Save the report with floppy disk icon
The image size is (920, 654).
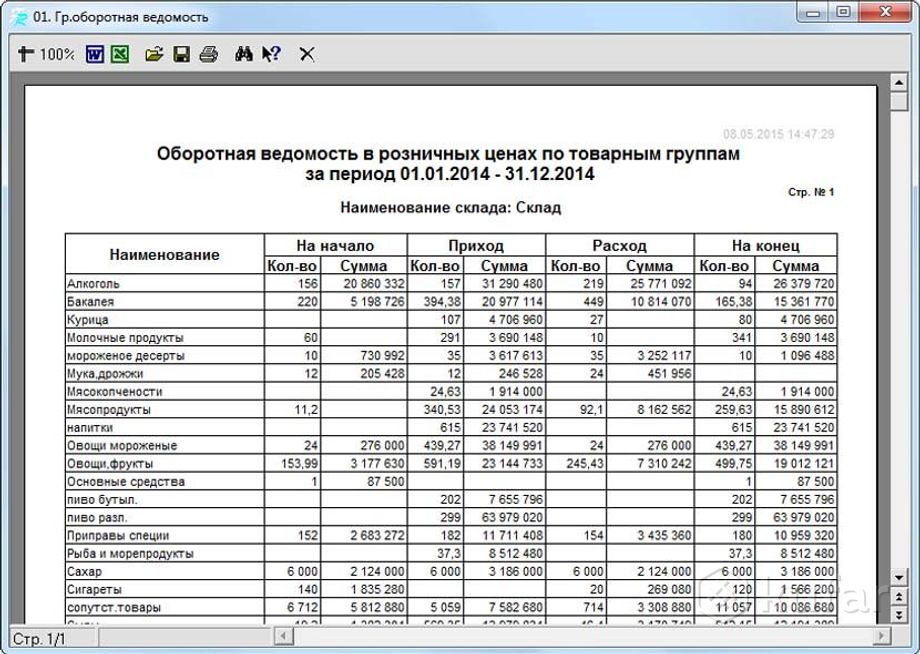(x=181, y=55)
